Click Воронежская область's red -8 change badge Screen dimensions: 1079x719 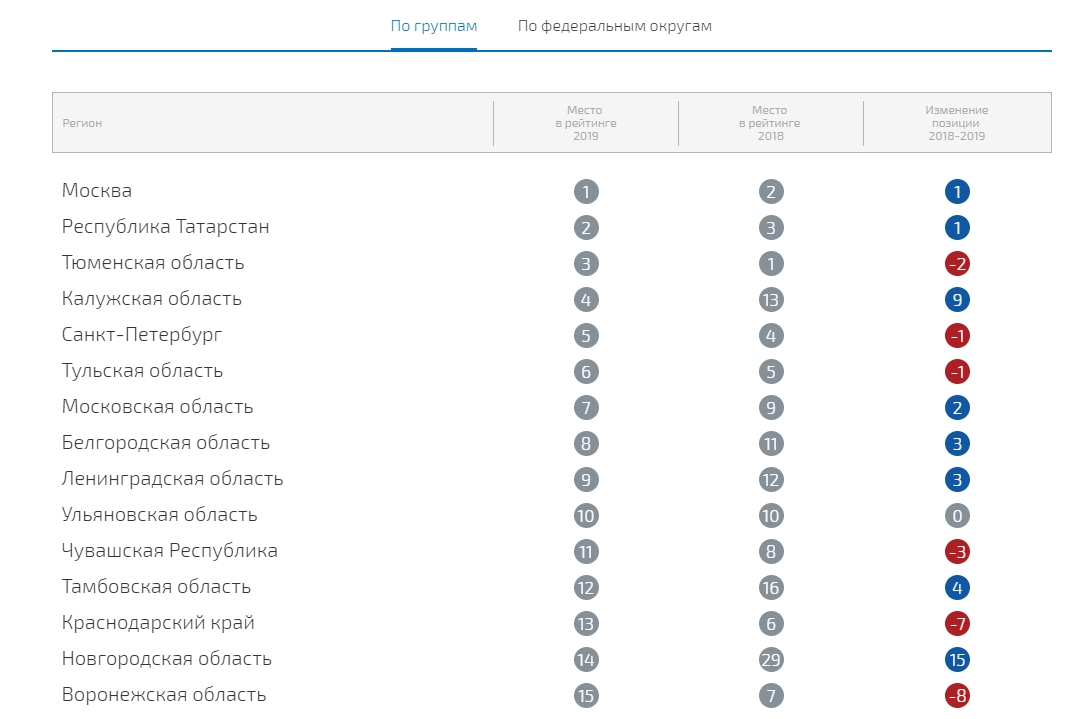[x=957, y=696]
